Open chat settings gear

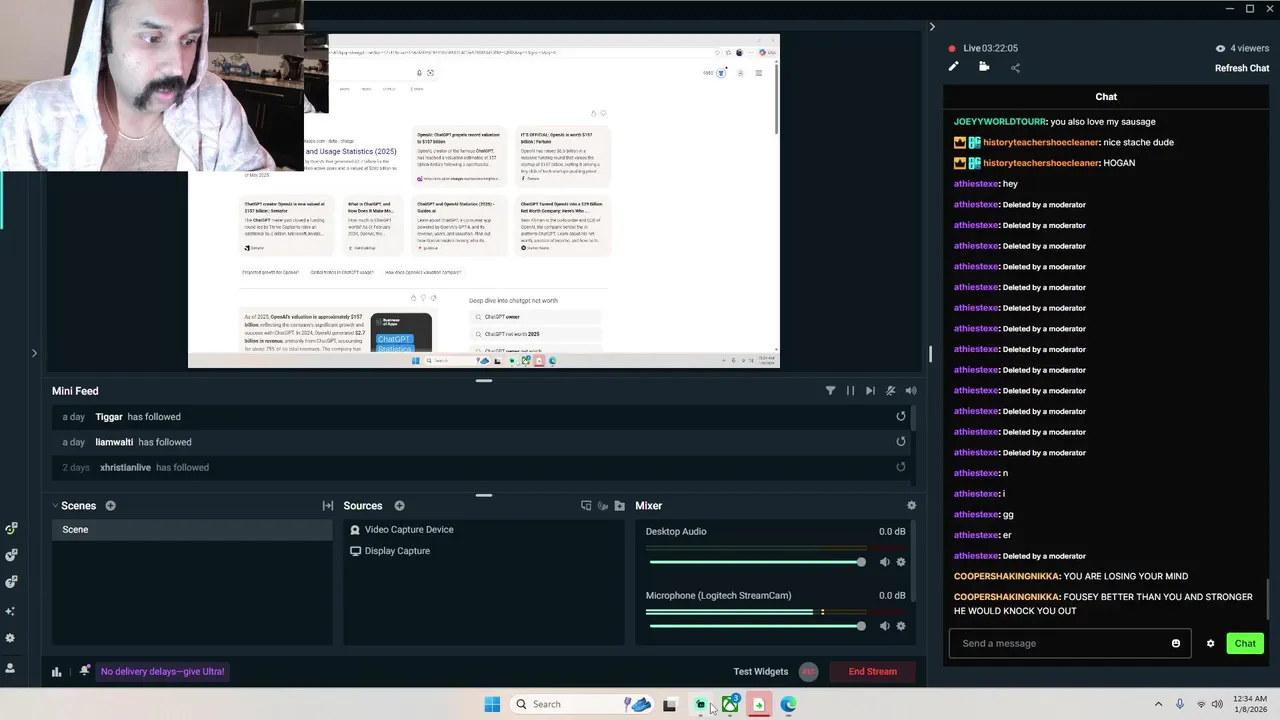(1210, 643)
